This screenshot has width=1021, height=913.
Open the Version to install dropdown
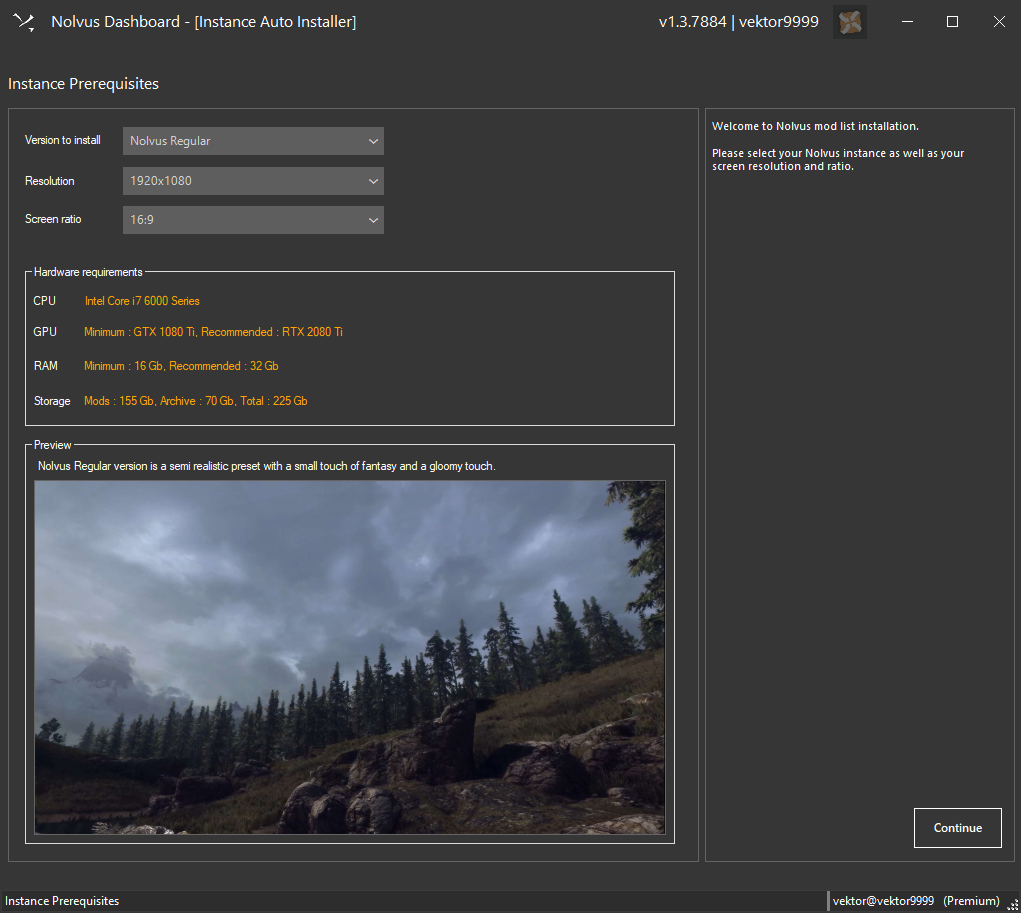[x=253, y=141]
